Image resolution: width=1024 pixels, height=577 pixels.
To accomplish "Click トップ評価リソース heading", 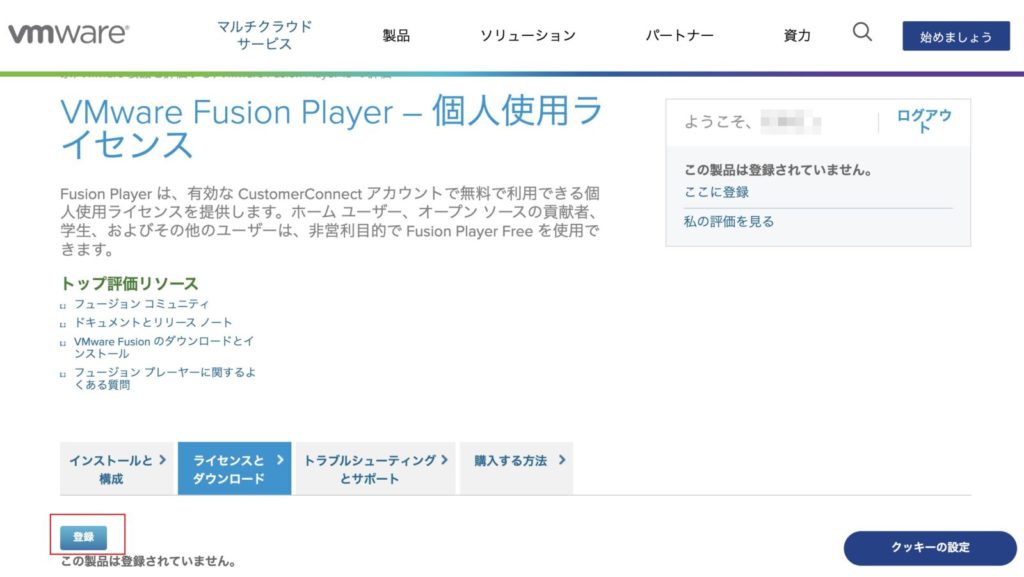I will pos(129,283).
